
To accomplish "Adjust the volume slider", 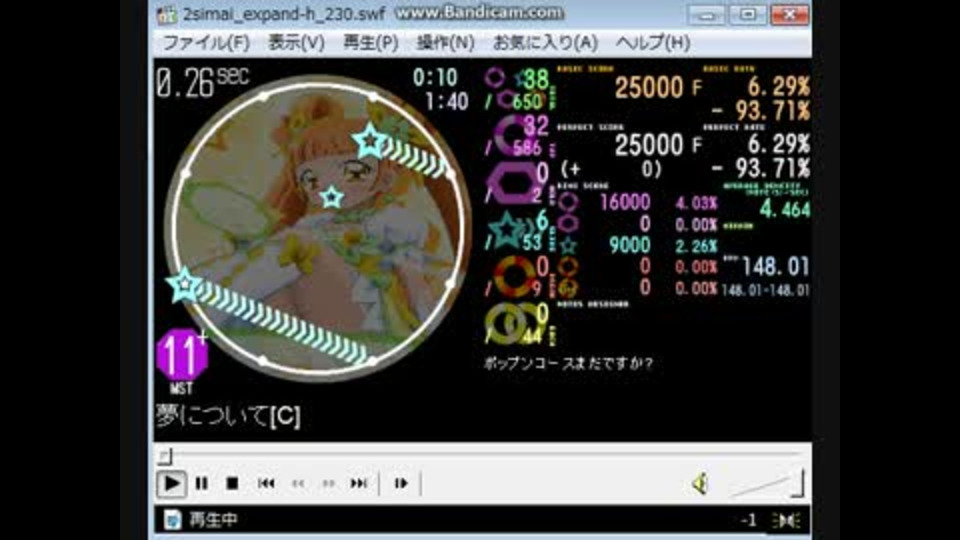I will [x=768, y=484].
